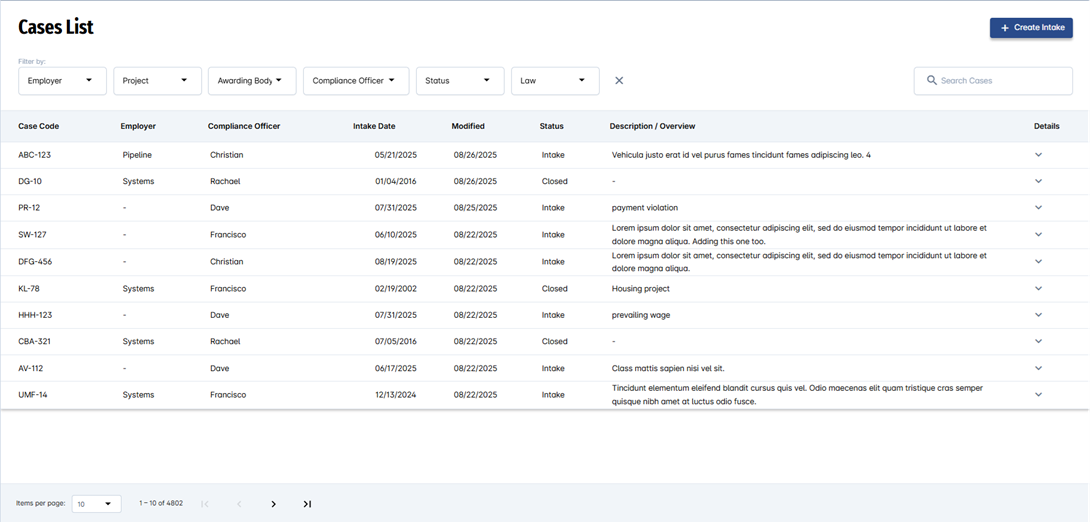Click the Closed status for DG-10

click(555, 181)
